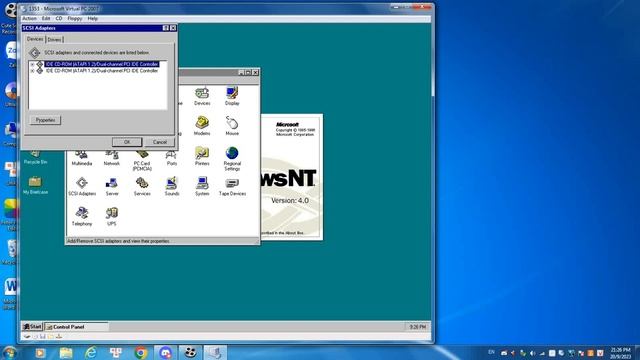The height and width of the screenshot is (360, 640).
Task: Click OK in the SCSI Adapters dialog
Action: [127, 142]
